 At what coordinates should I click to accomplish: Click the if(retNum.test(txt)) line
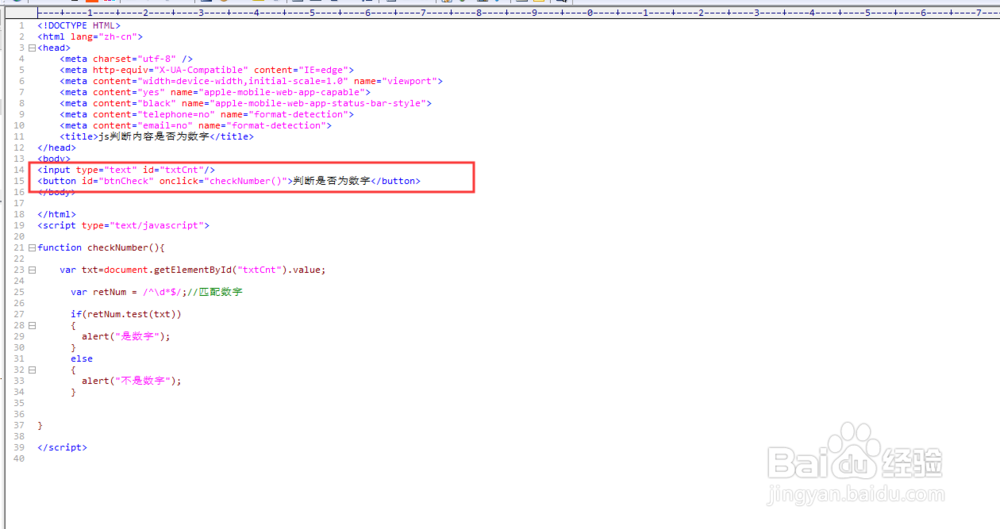(126, 315)
